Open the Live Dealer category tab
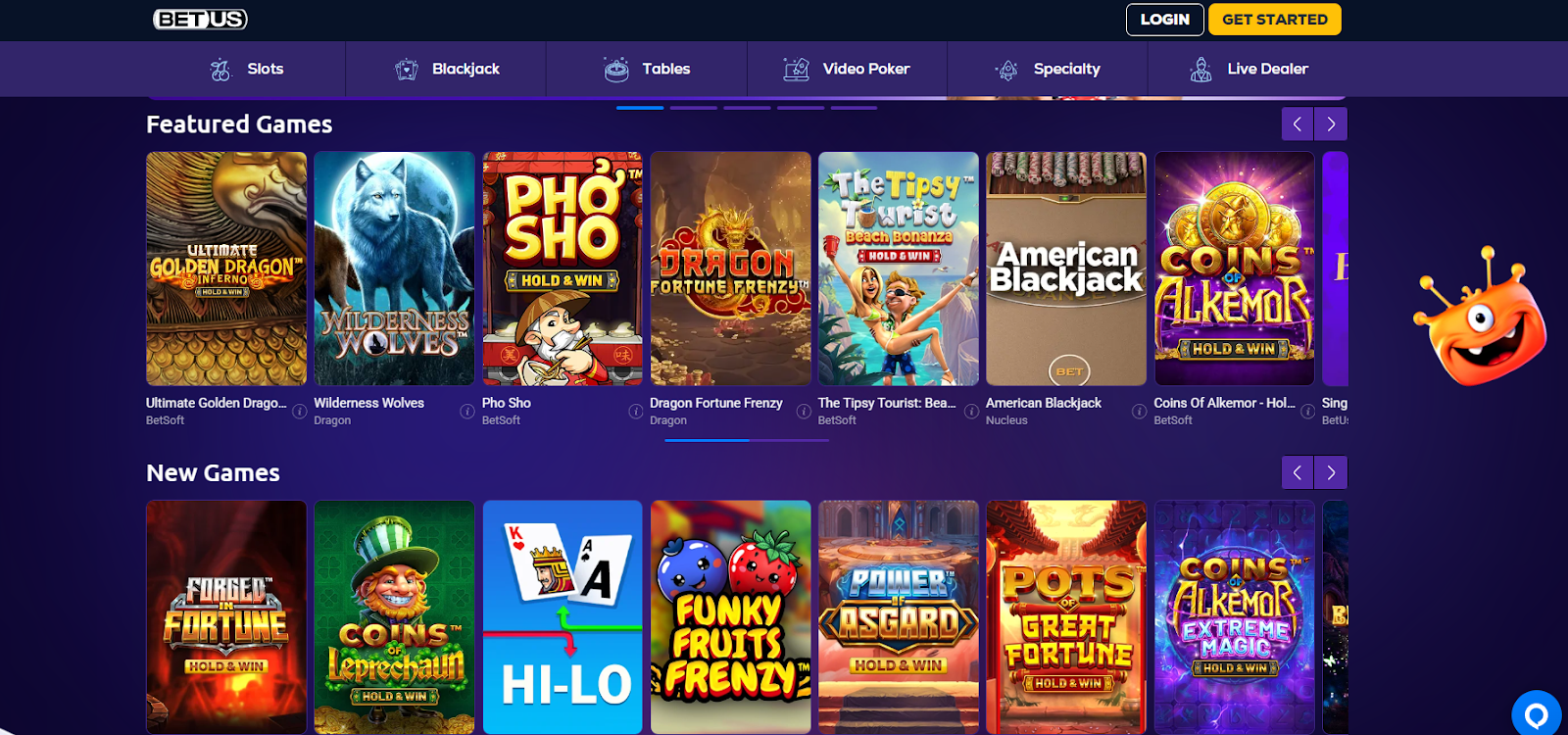The height and width of the screenshot is (735, 1568). click(x=1248, y=69)
